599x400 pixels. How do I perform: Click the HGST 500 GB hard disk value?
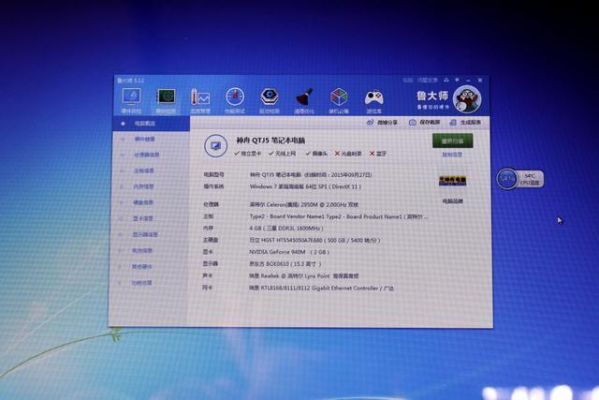(315, 240)
